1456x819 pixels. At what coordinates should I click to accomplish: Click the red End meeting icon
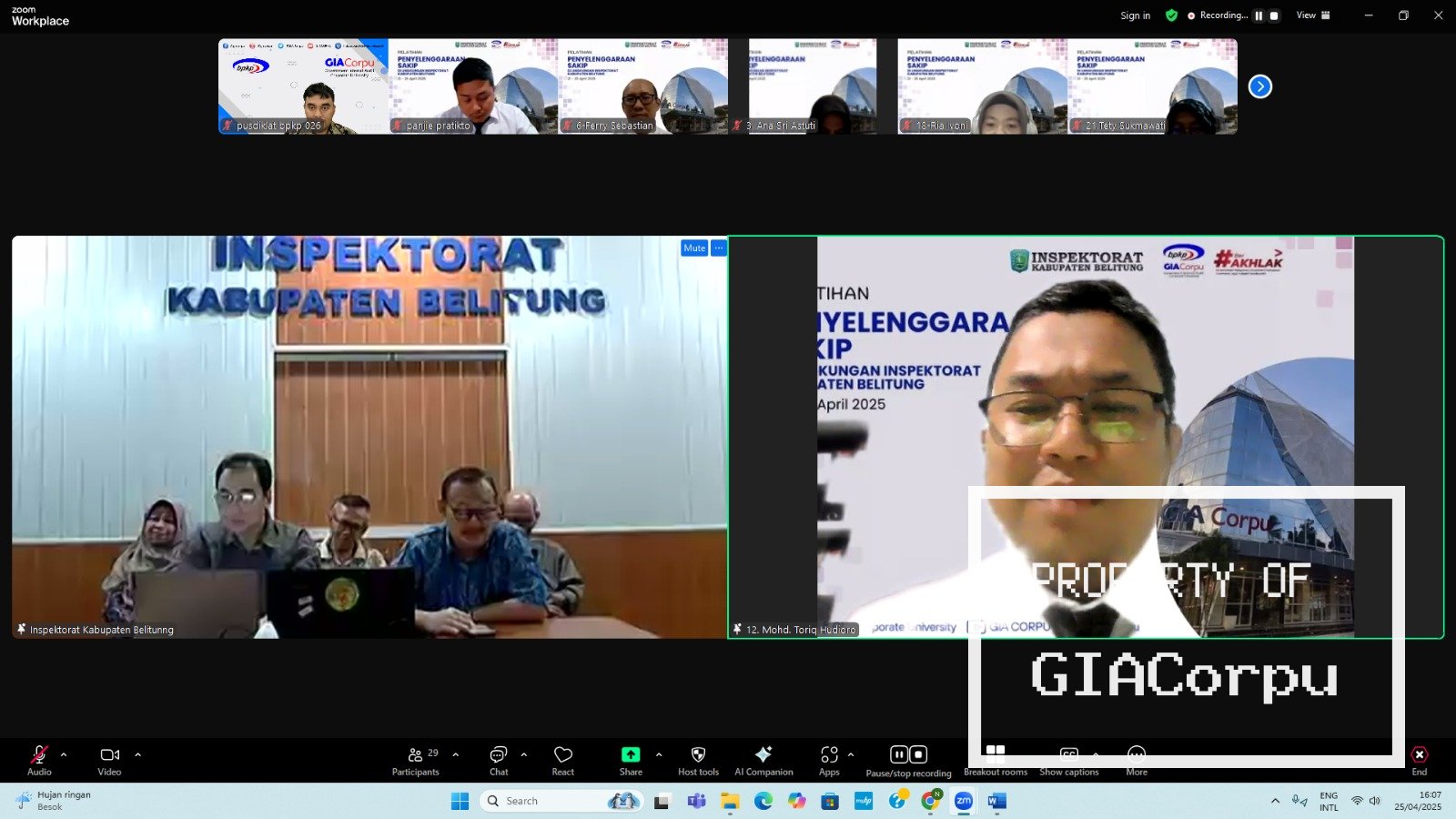[x=1419, y=755]
